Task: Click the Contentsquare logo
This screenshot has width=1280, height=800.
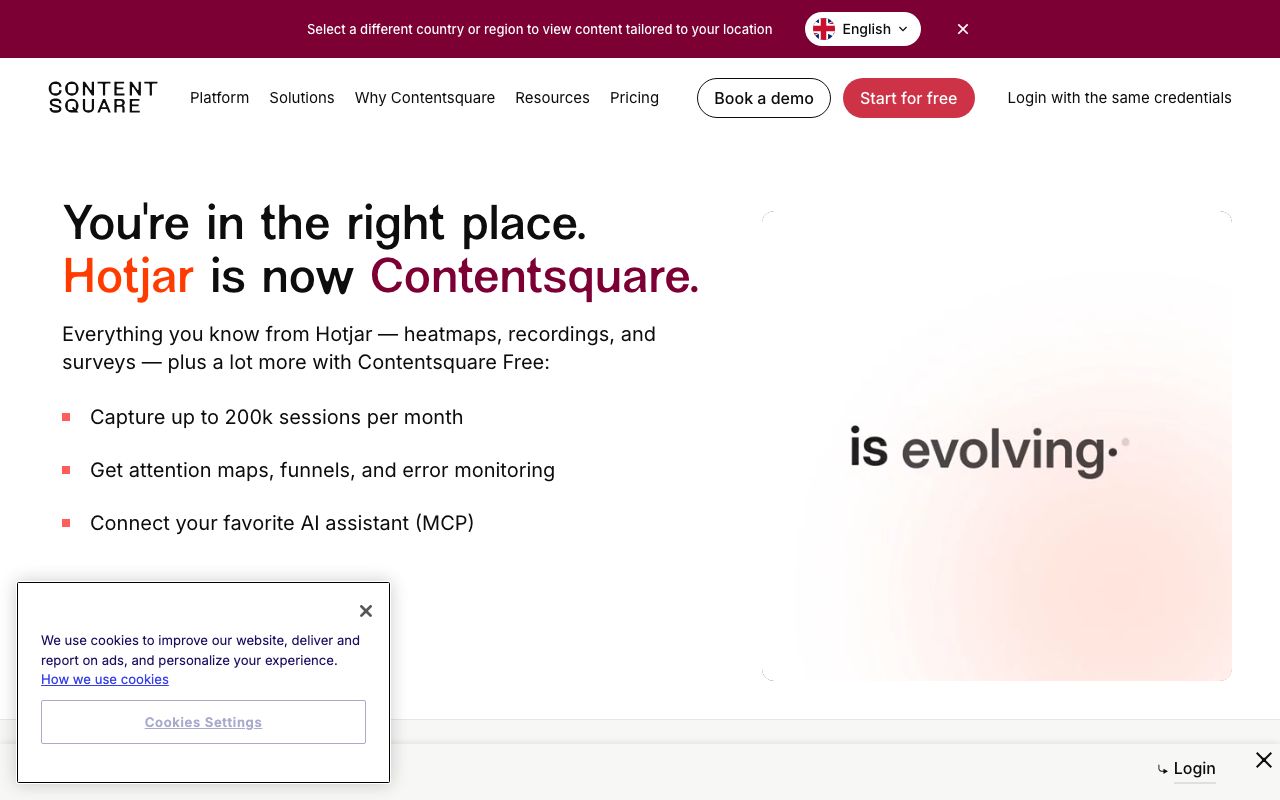Action: (103, 98)
